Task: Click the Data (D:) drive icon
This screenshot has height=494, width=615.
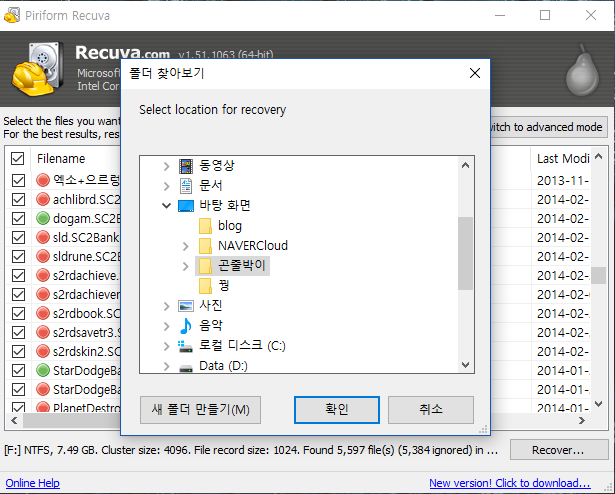Action: 186,367
